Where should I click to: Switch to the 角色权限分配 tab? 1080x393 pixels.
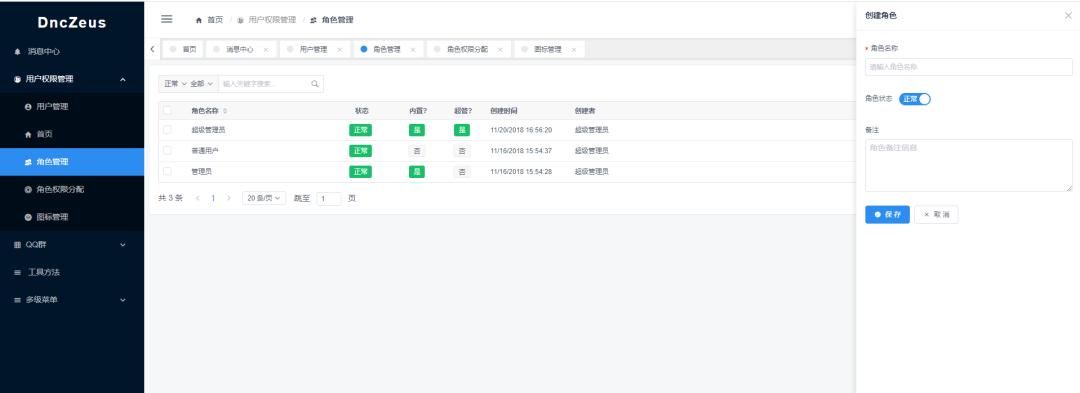coord(468,50)
